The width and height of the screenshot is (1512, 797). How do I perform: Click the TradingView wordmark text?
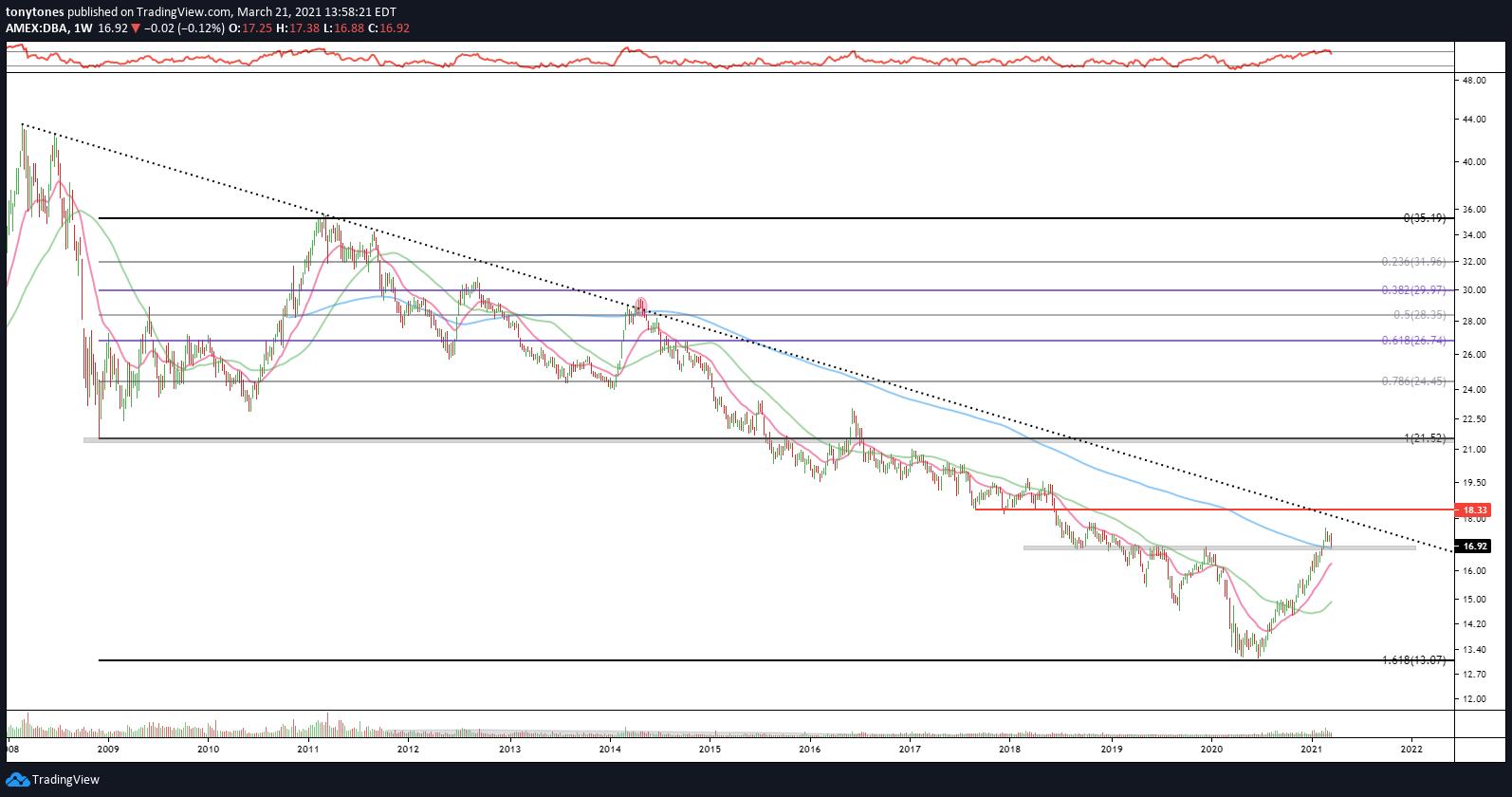click(65, 780)
